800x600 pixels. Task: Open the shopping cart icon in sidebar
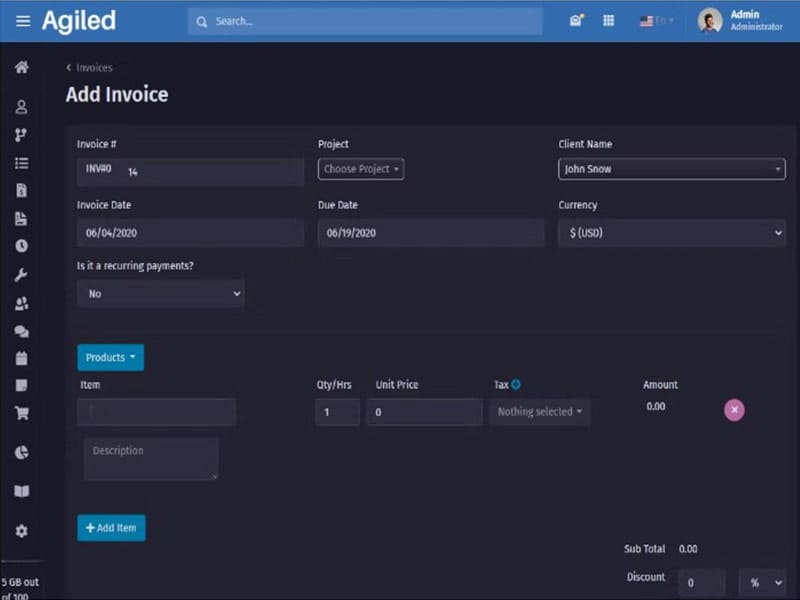pos(21,412)
